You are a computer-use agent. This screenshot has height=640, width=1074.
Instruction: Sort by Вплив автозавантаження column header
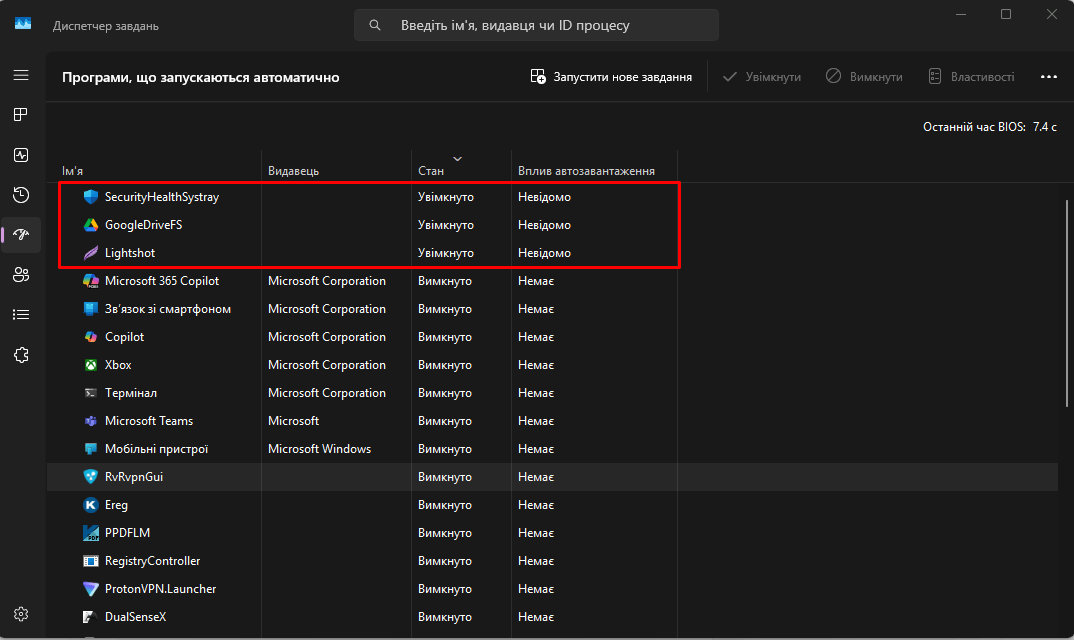coord(586,171)
